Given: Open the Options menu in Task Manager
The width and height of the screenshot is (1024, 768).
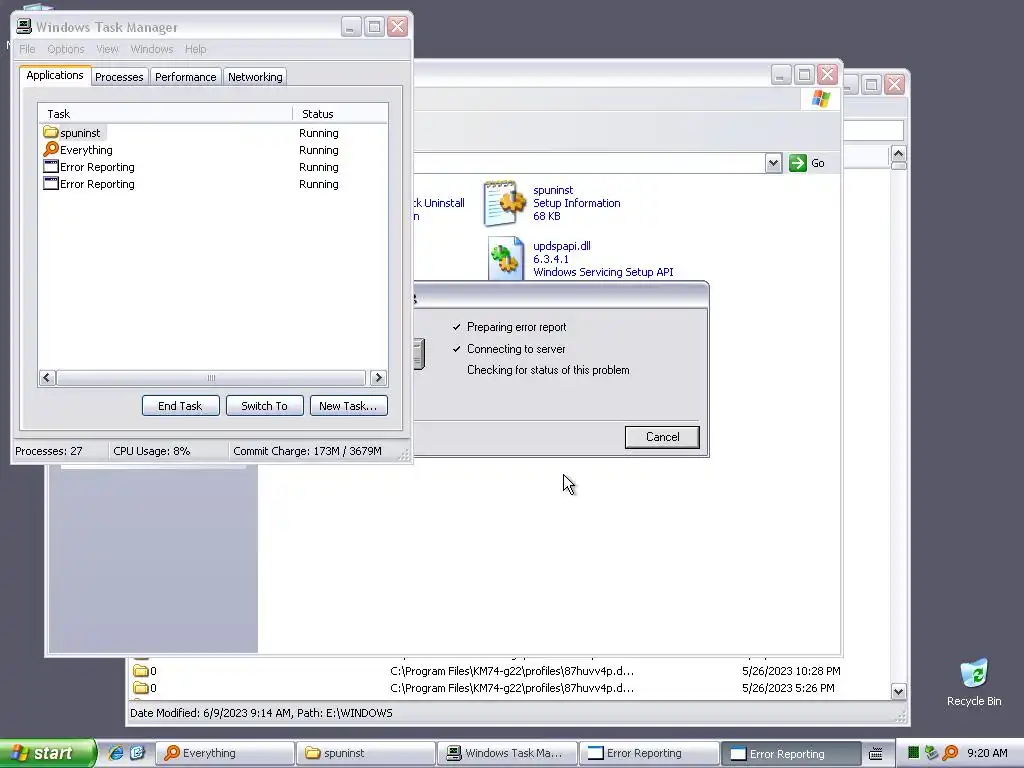Looking at the screenshot, I should coord(66,49).
